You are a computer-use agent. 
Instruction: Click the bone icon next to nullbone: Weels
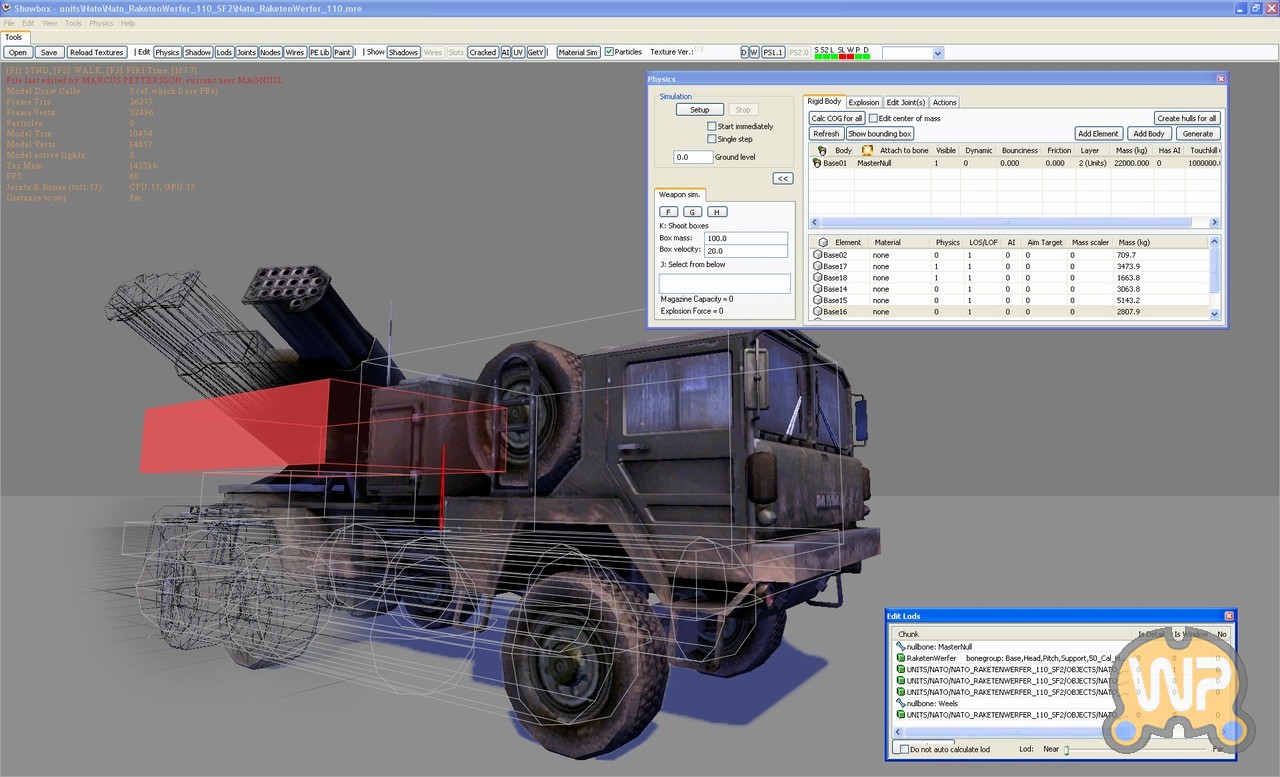pos(900,704)
